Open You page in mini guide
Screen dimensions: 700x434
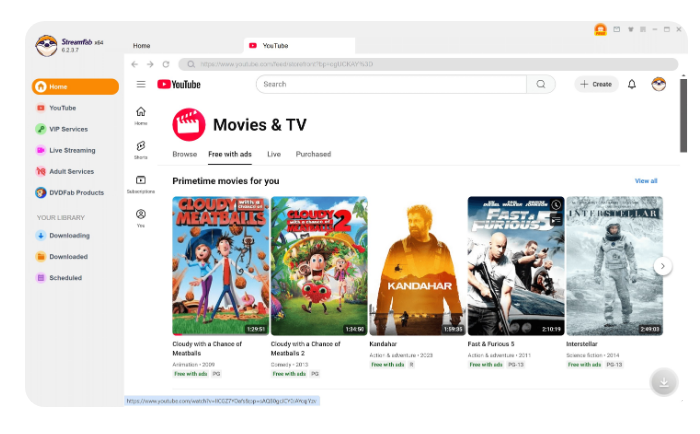(141, 218)
